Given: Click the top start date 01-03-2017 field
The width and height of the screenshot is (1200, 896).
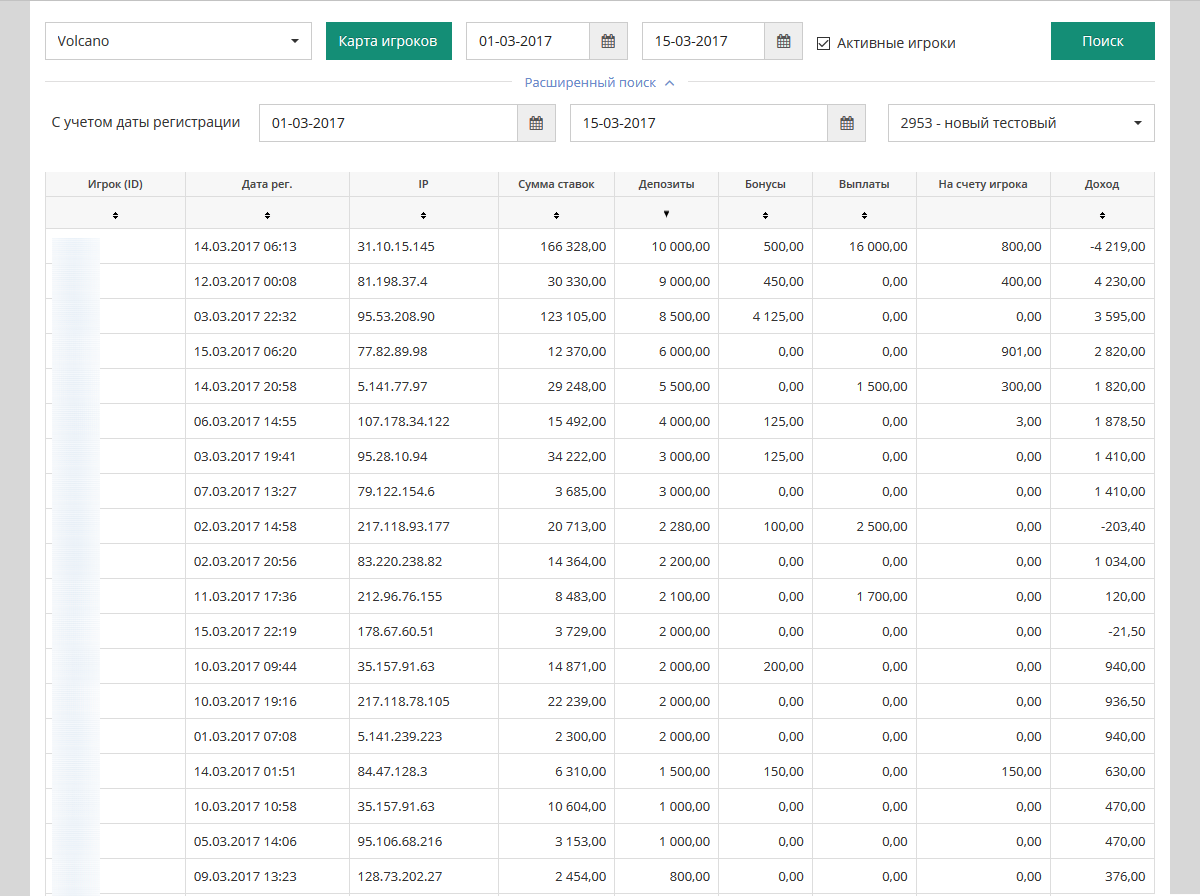Looking at the screenshot, I should pos(527,42).
